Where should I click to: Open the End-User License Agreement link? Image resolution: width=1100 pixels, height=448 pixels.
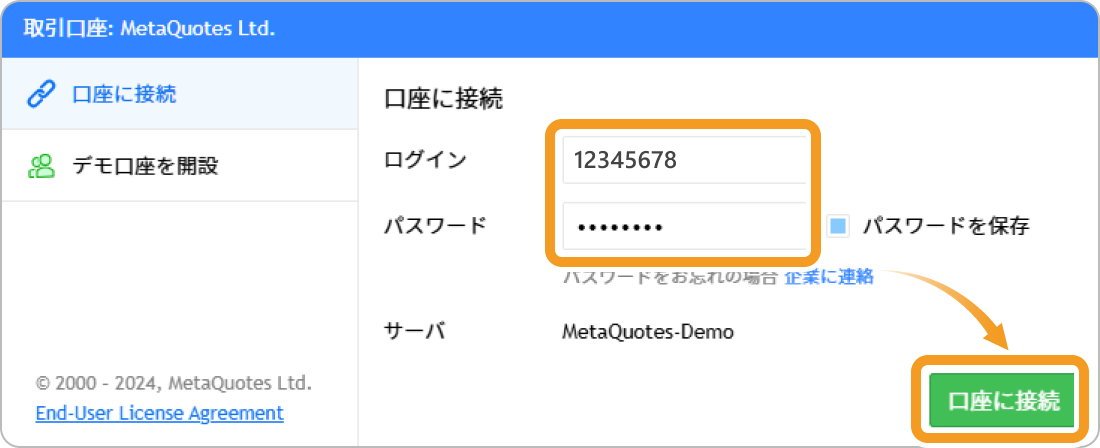click(x=160, y=413)
